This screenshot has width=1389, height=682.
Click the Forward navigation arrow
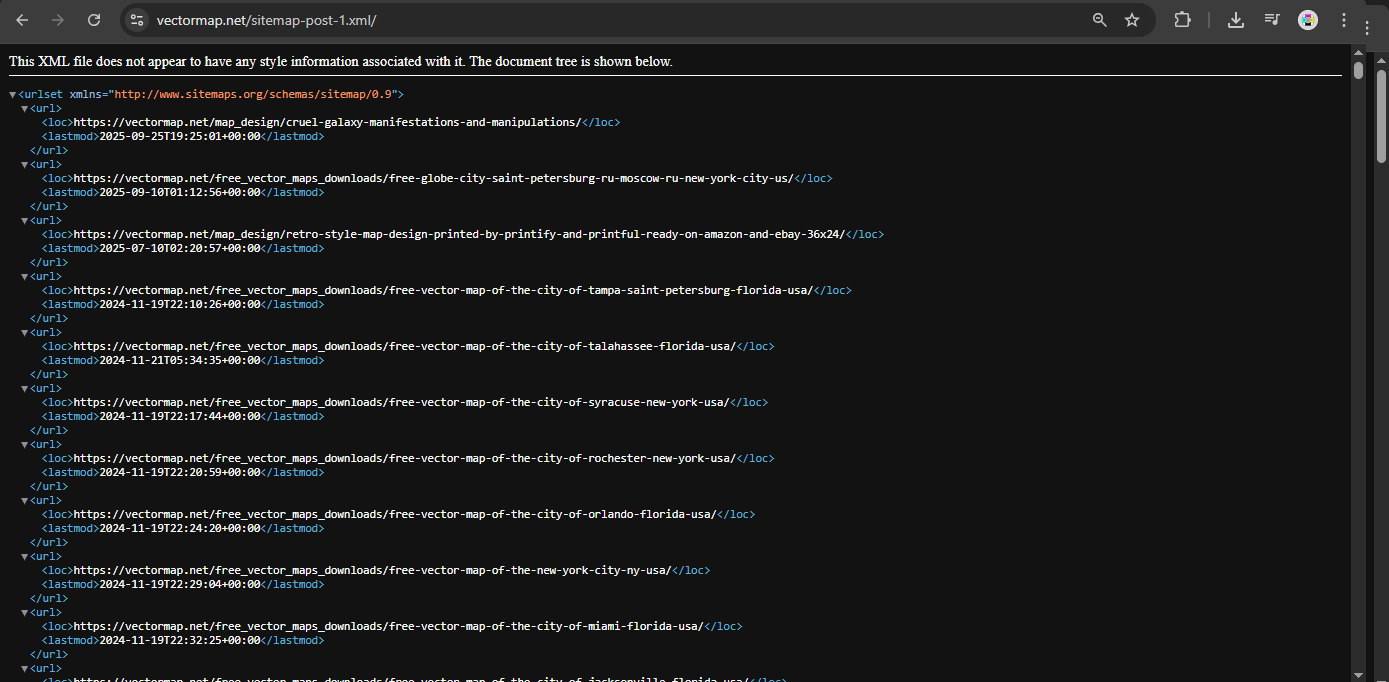pos(58,19)
